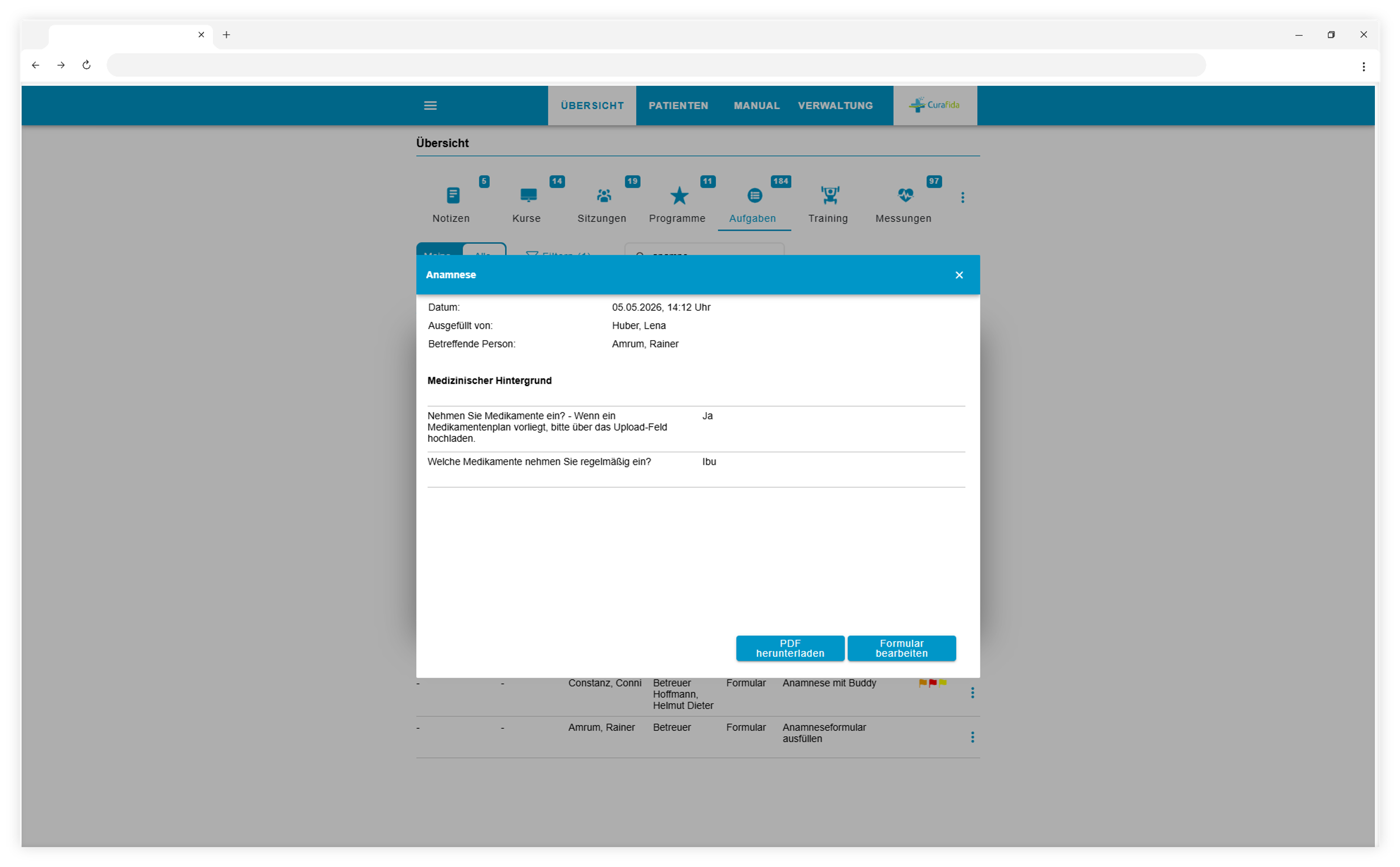The width and height of the screenshot is (1400, 867).
Task: Select the Aufgaben list icon
Action: coord(754,195)
